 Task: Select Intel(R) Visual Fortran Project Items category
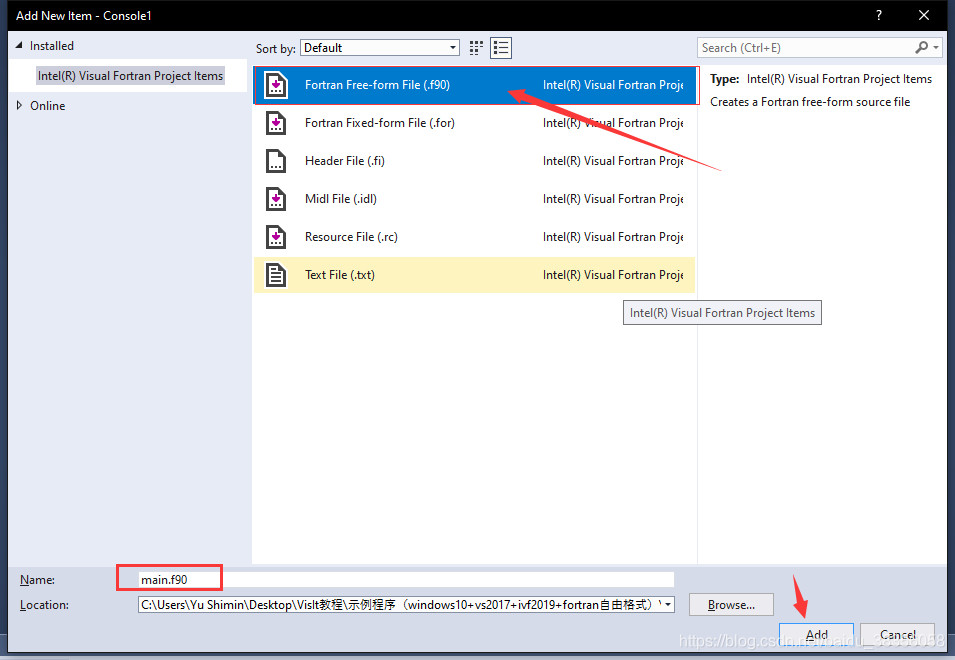tap(130, 75)
